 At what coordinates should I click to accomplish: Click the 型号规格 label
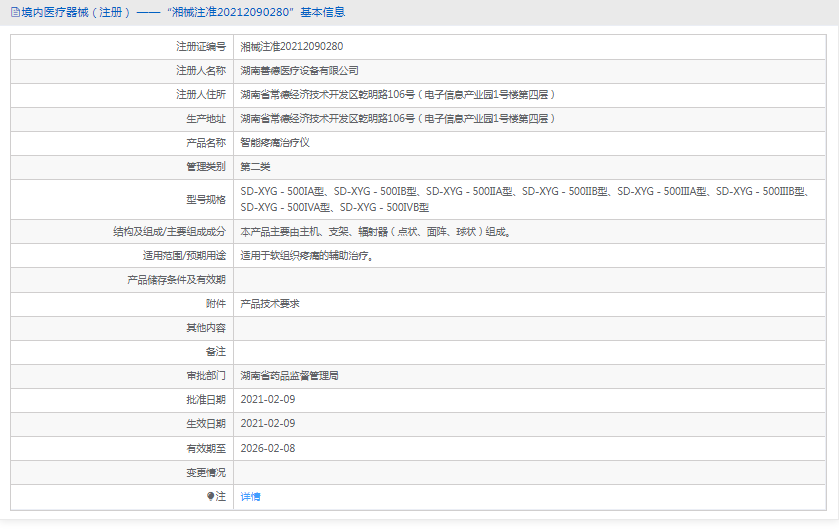click(206, 199)
